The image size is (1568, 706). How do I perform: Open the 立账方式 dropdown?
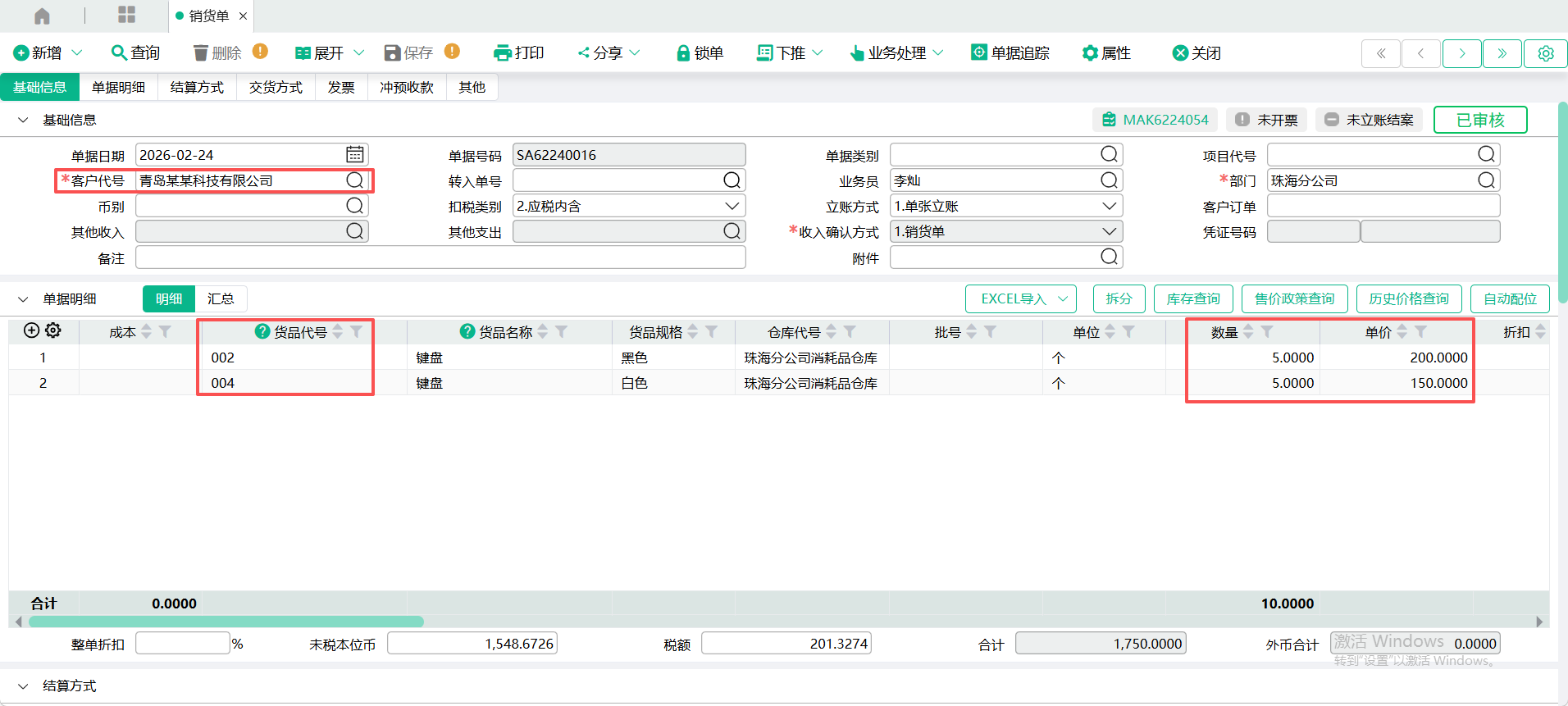tap(1109, 206)
